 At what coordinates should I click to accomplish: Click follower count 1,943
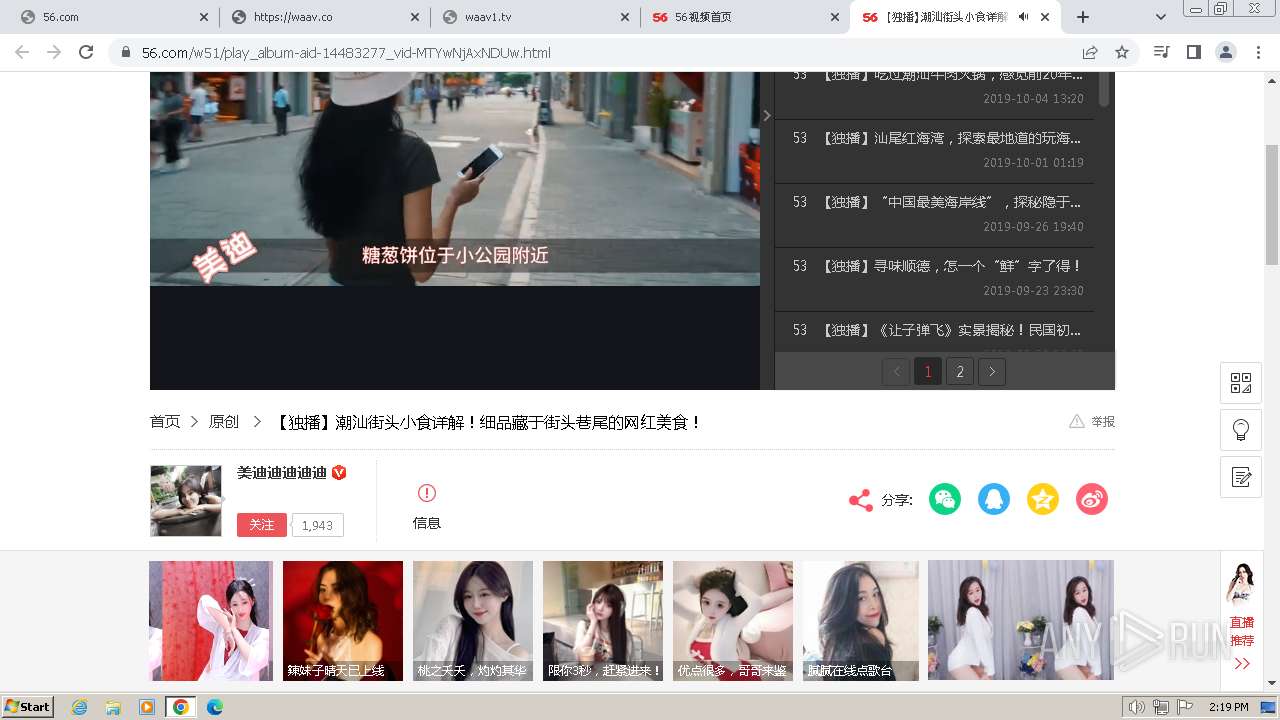[x=317, y=525]
